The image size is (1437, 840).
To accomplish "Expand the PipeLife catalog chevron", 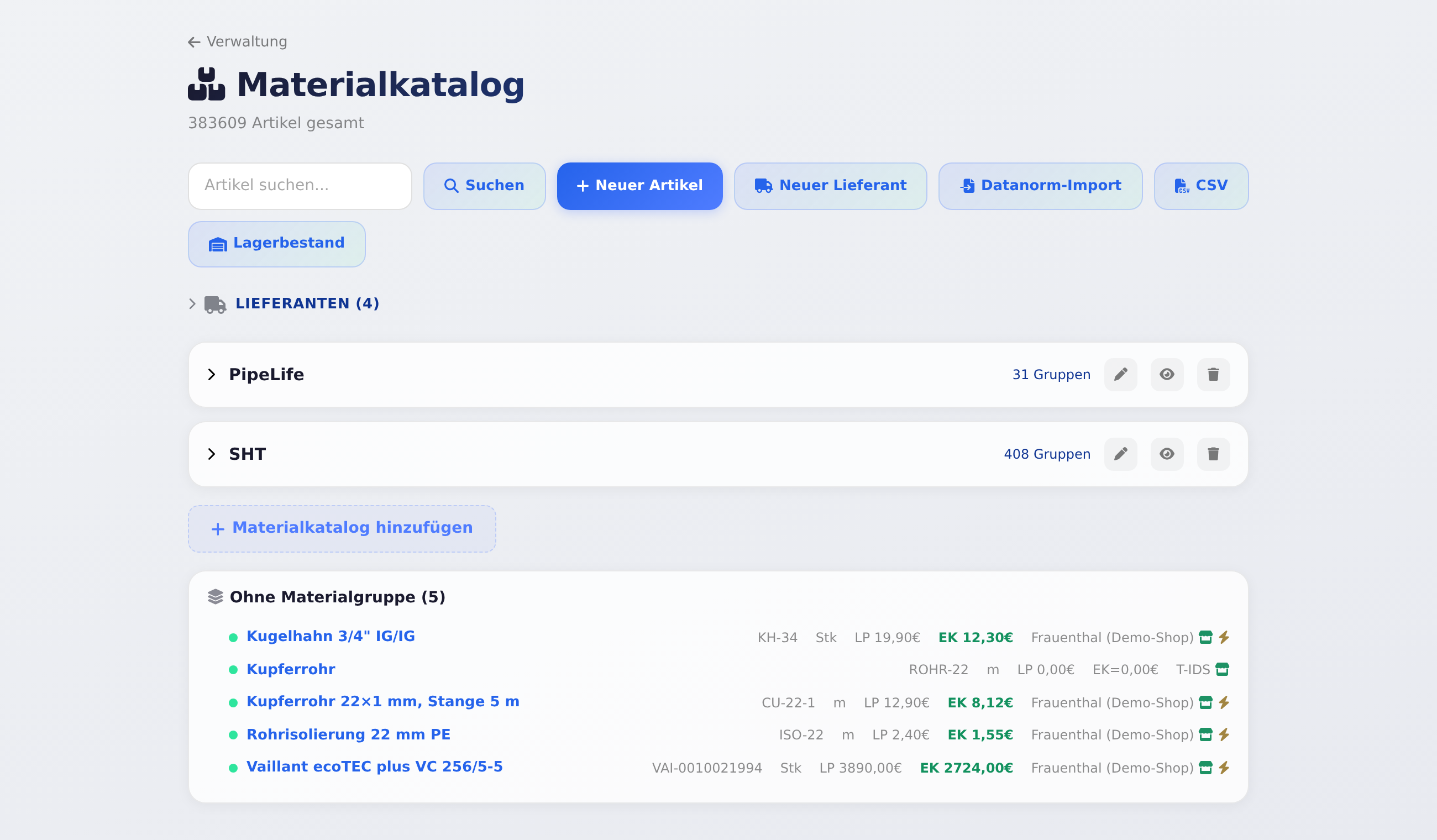I will coord(212,375).
